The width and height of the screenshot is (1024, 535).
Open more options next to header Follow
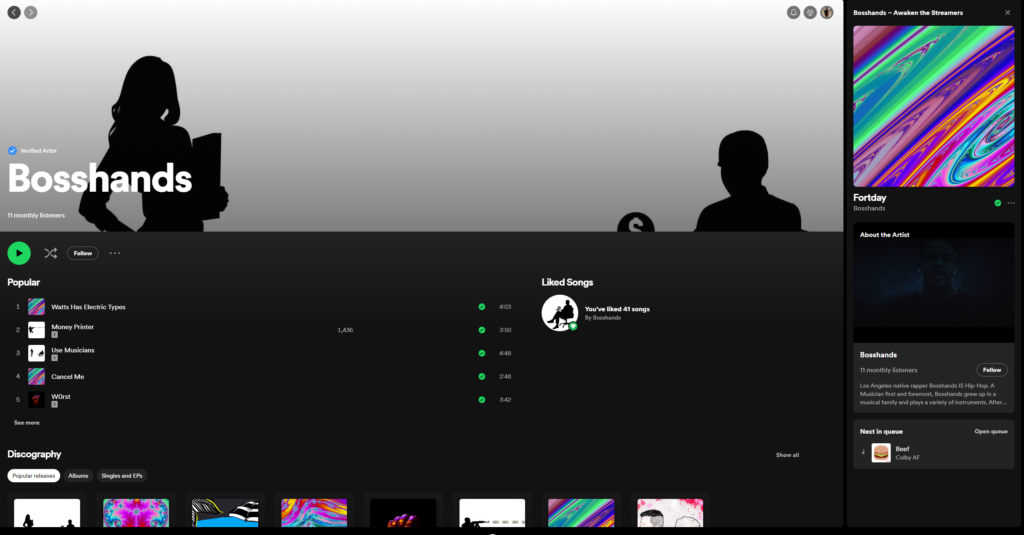(115, 253)
